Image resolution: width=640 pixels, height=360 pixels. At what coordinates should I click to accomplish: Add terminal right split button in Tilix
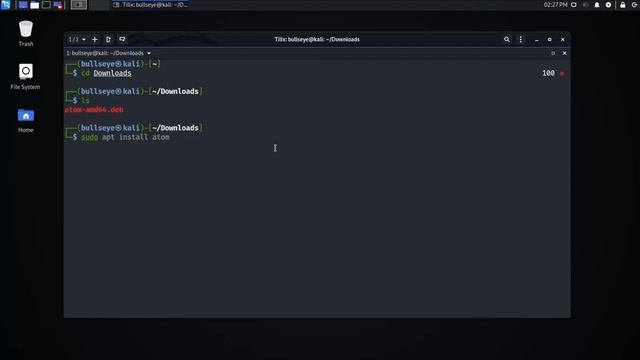(x=108, y=40)
